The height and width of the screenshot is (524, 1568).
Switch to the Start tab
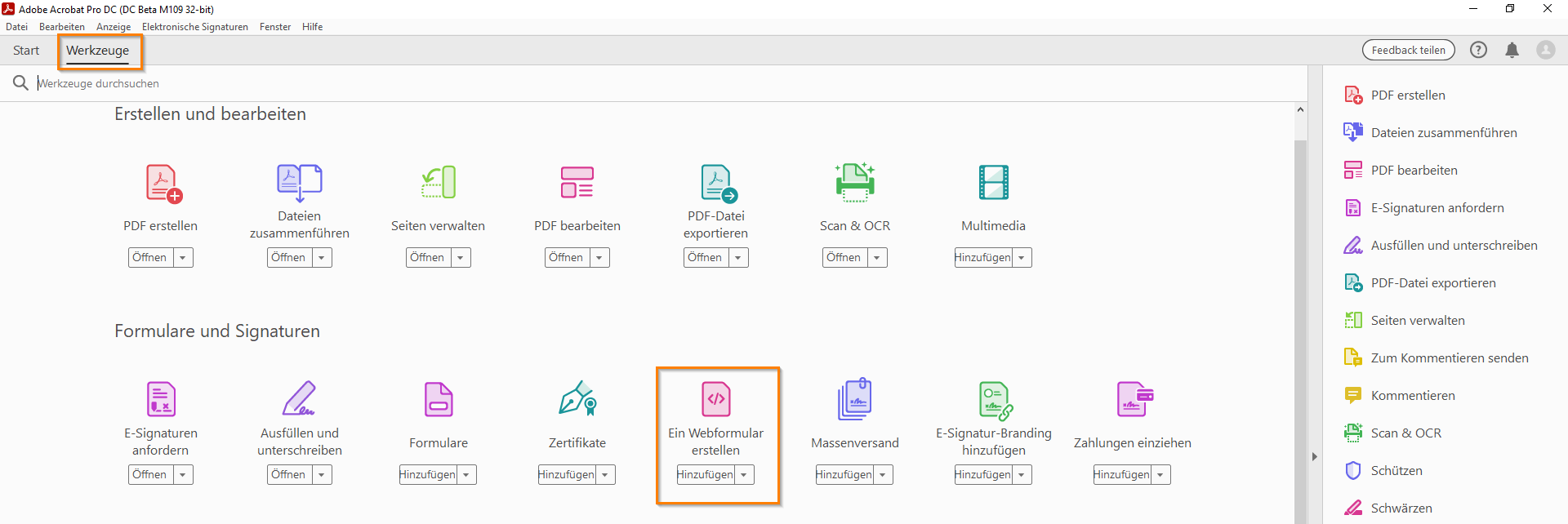pyautogui.click(x=26, y=50)
